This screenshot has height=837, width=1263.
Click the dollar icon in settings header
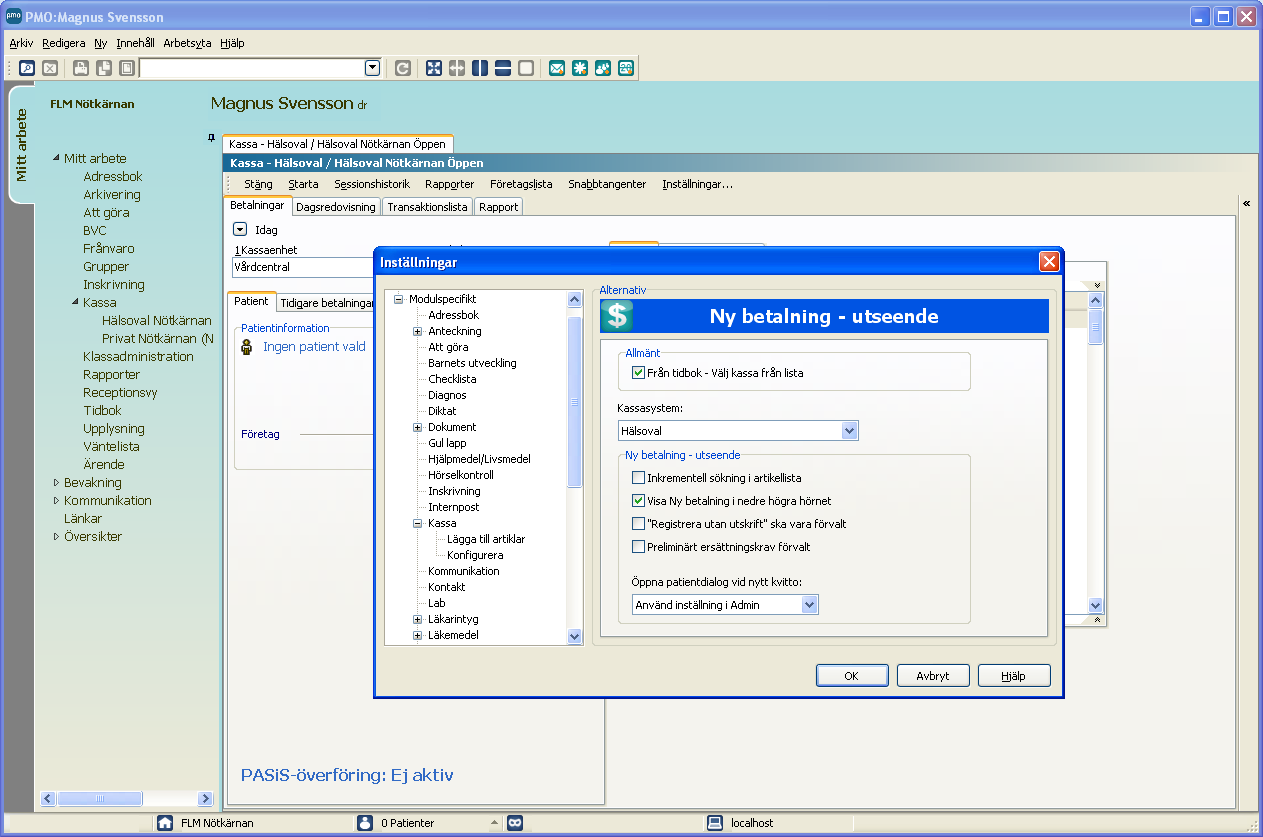tap(617, 316)
